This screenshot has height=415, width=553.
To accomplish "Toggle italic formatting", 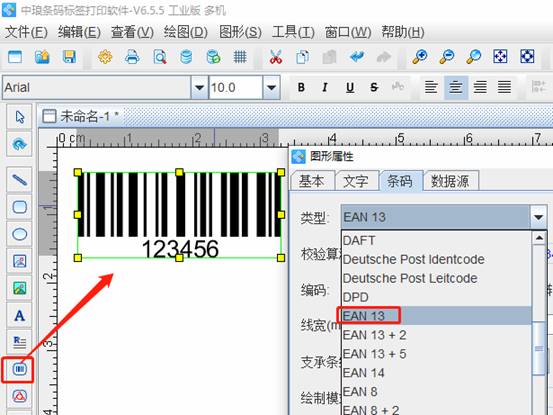I will (325, 87).
